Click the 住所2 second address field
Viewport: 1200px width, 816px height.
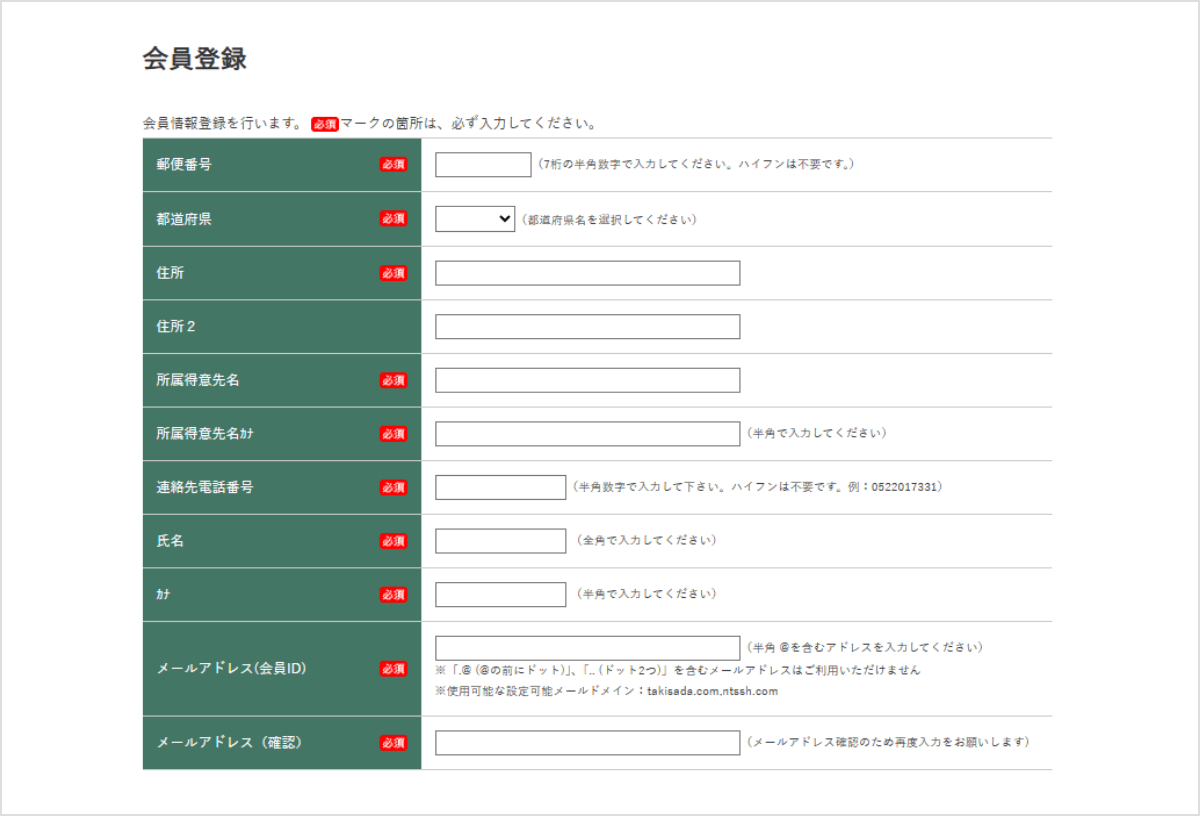click(586, 326)
